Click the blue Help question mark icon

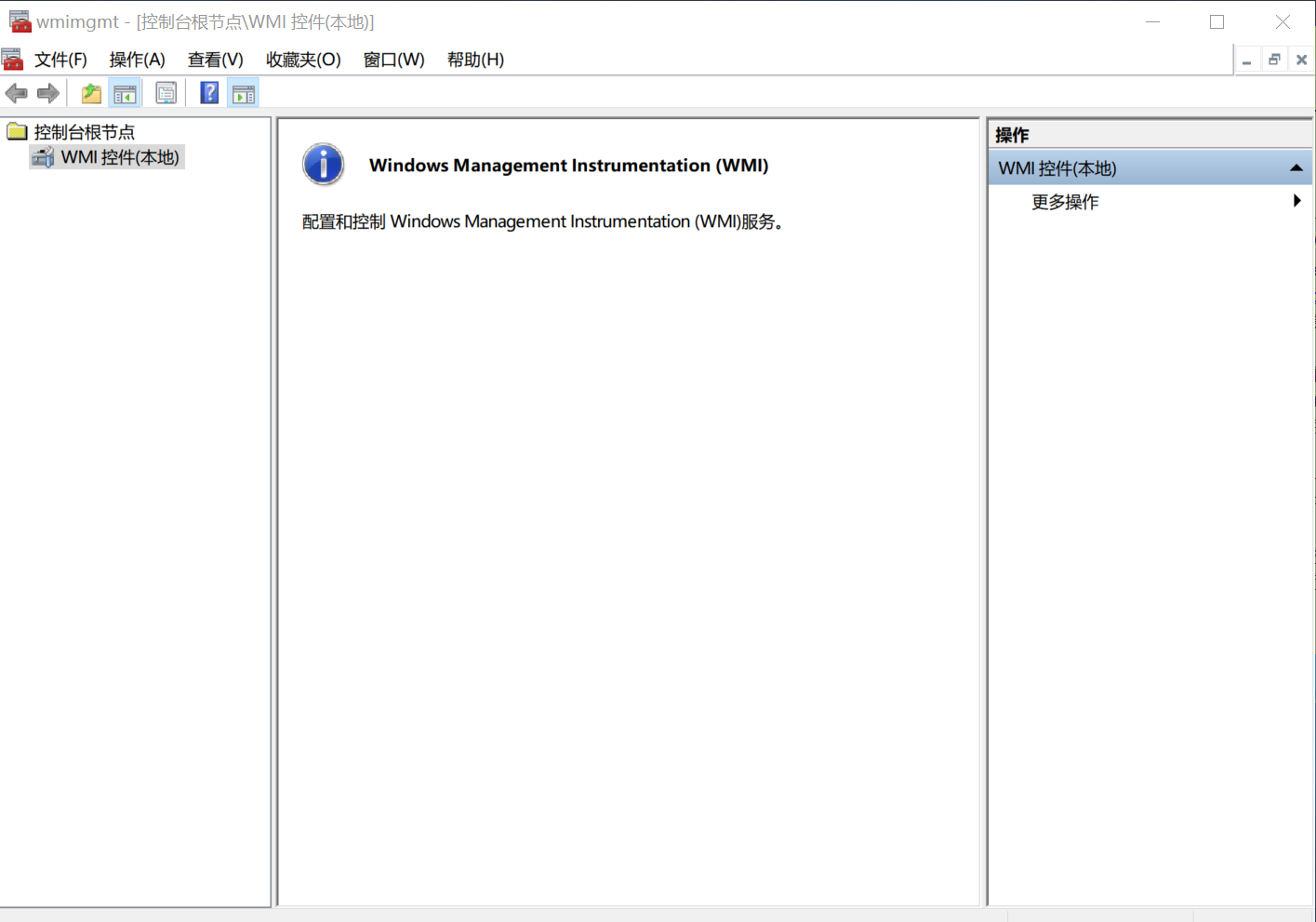pyautogui.click(x=210, y=93)
